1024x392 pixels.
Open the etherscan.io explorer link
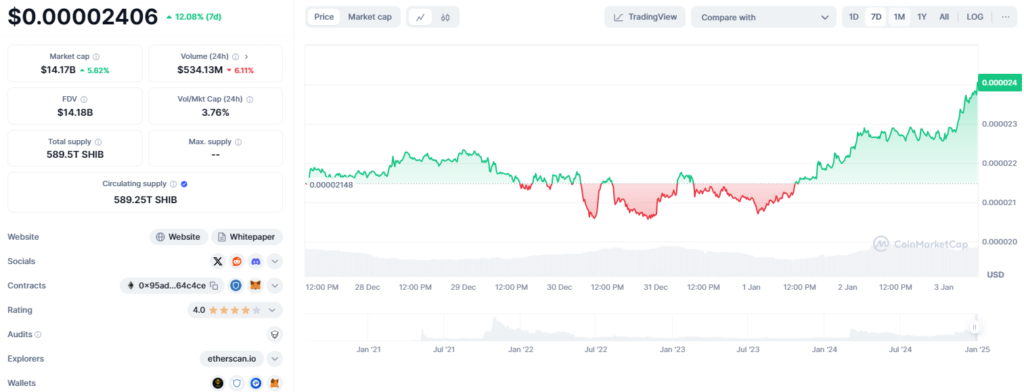(x=231, y=359)
